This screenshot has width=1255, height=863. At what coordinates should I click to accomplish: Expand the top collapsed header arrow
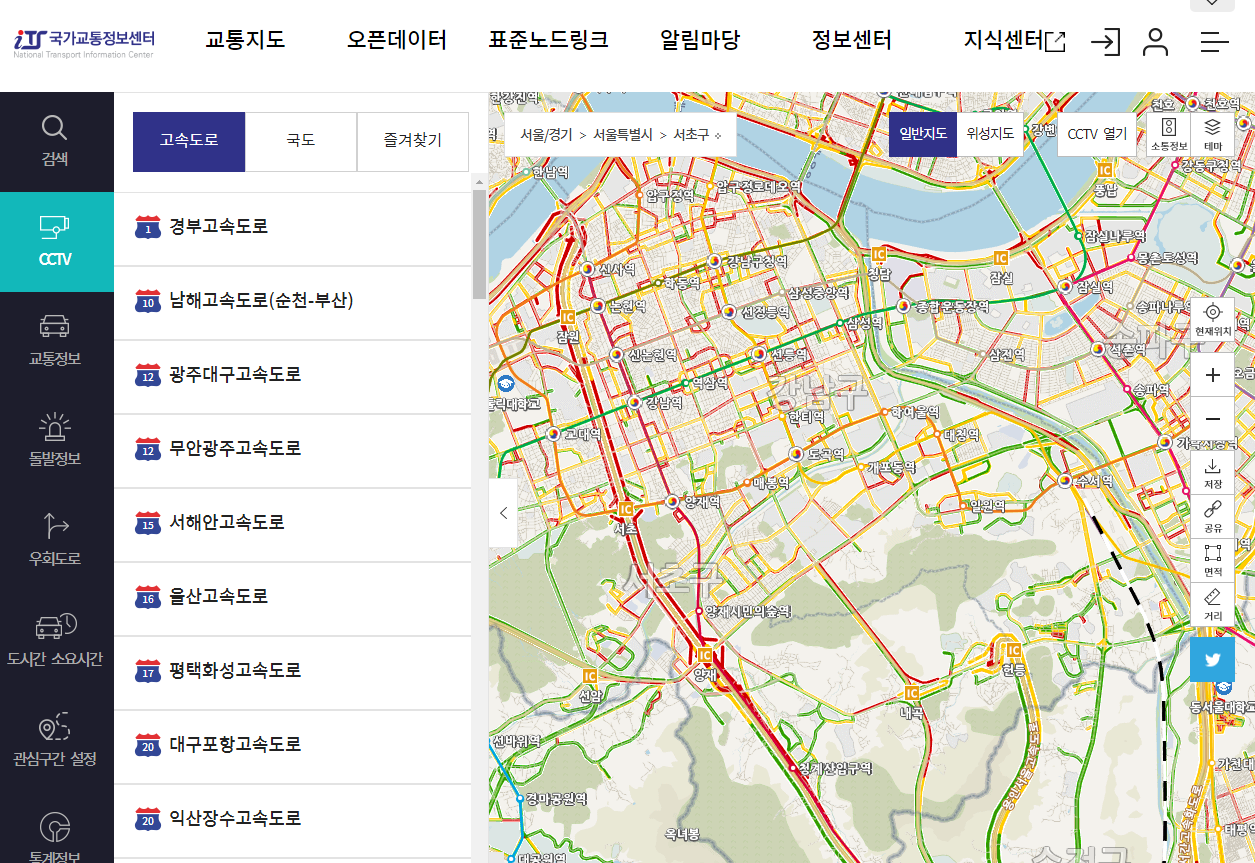click(1212, 4)
